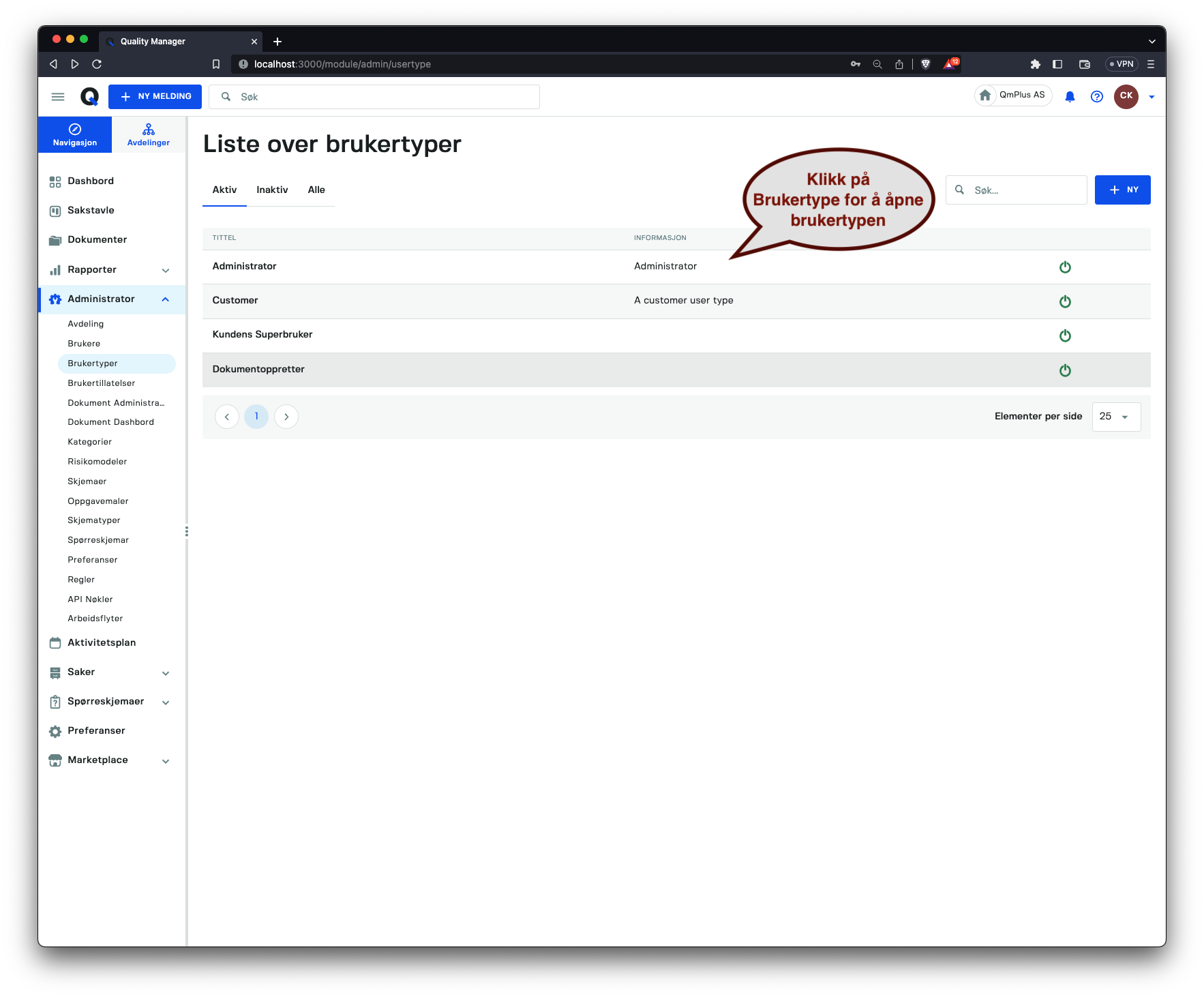Go to previous page of results

point(226,417)
